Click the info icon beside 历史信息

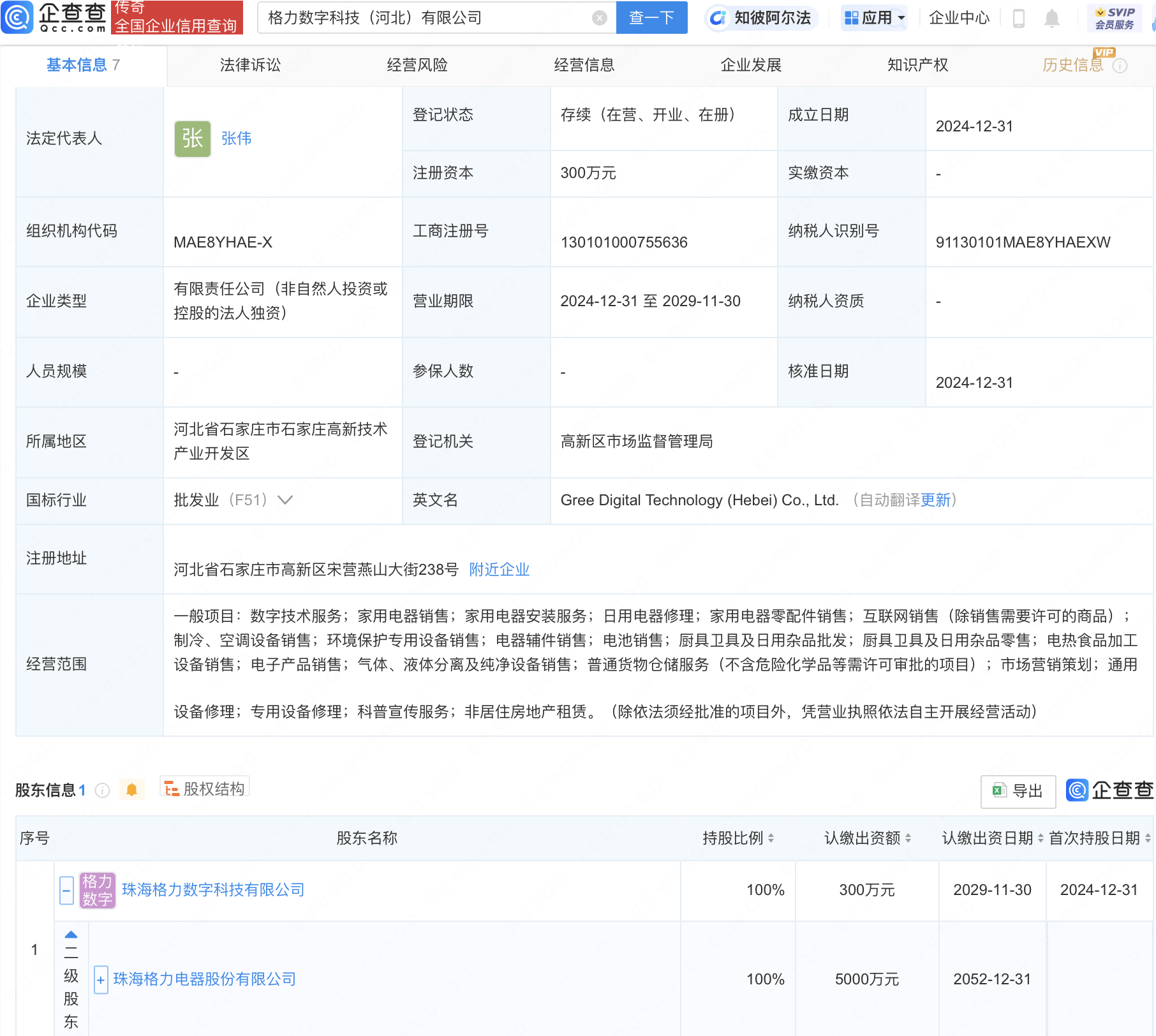coord(1120,66)
